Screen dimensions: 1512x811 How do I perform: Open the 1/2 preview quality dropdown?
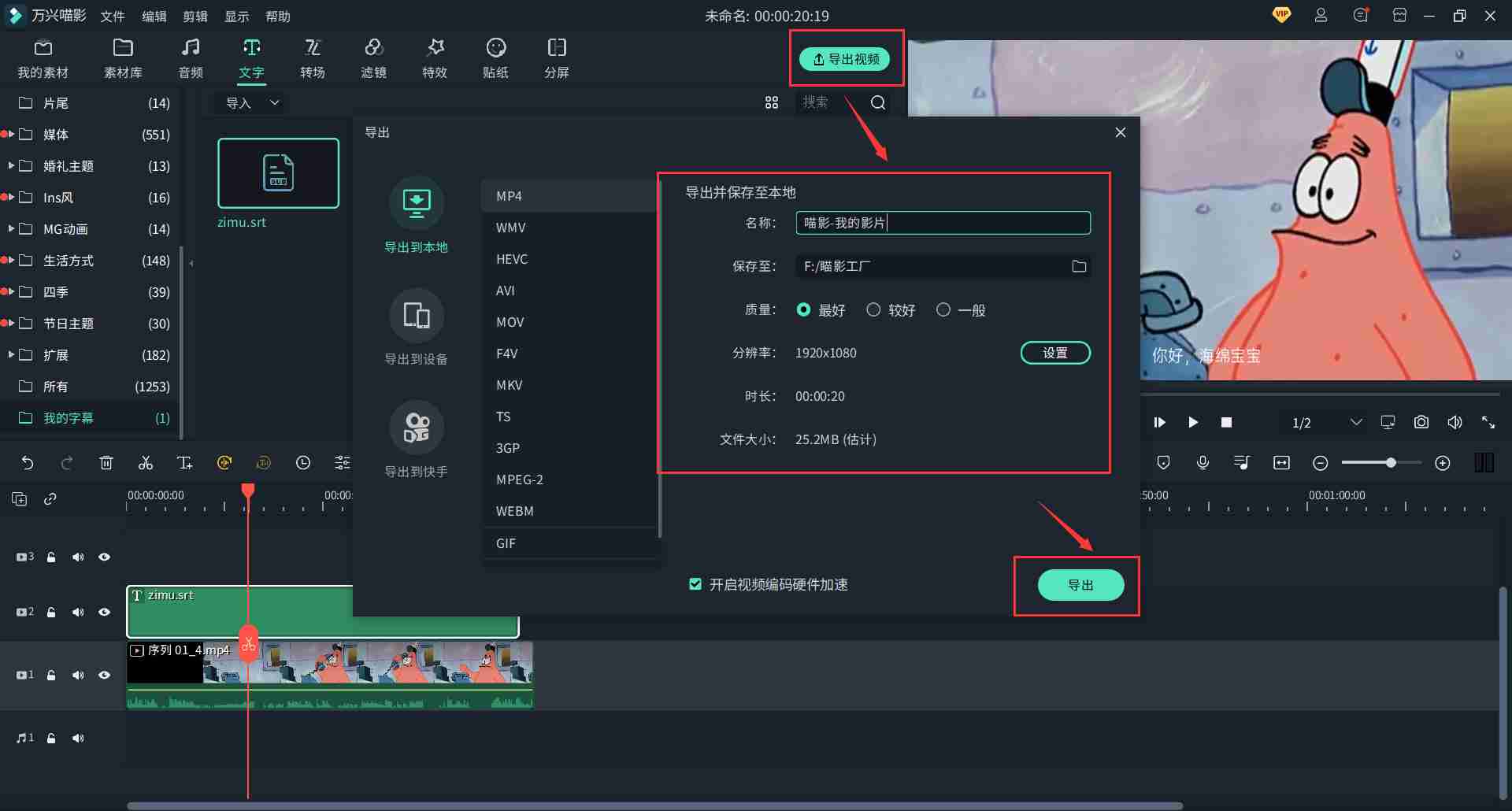click(x=1327, y=423)
